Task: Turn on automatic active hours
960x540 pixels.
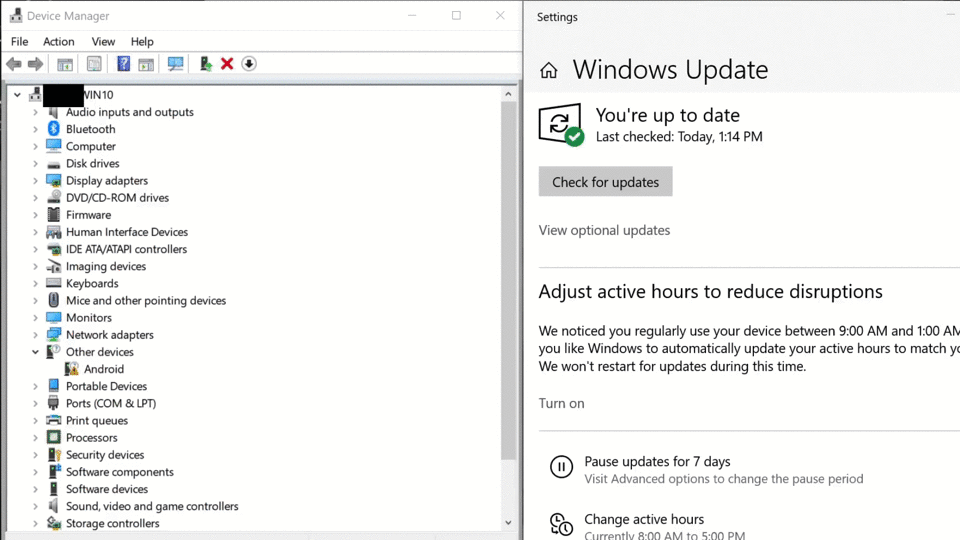Action: click(561, 403)
